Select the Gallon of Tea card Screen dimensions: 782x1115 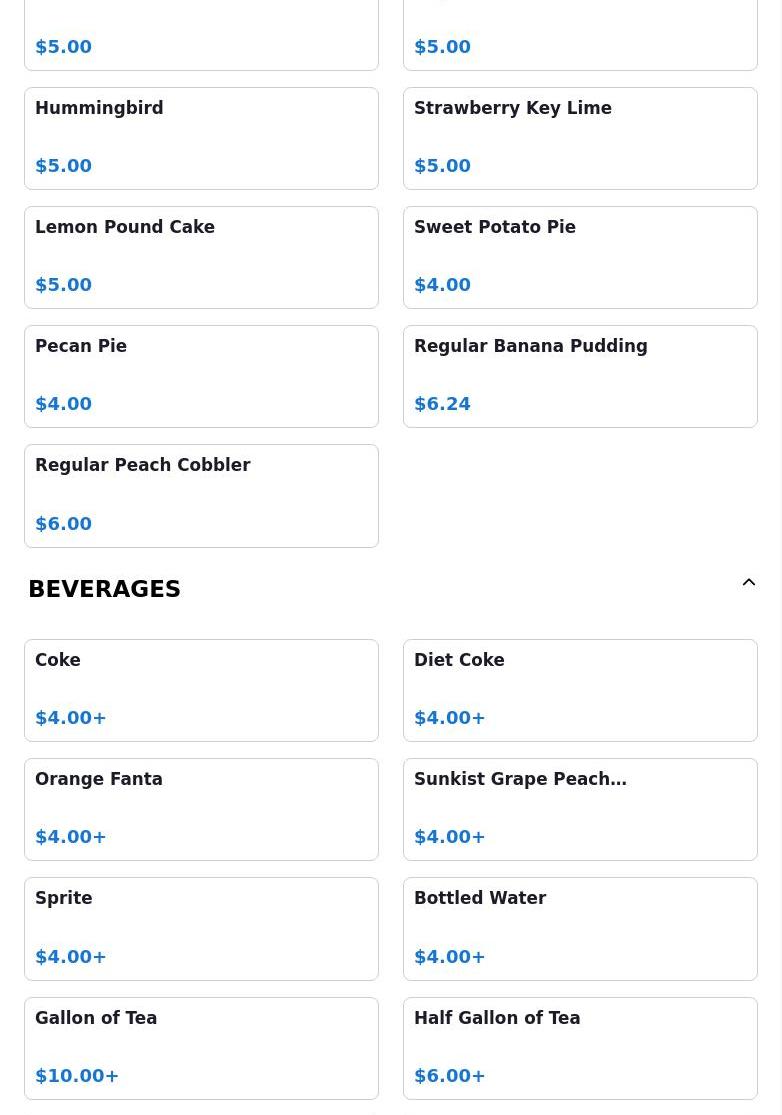201,1048
